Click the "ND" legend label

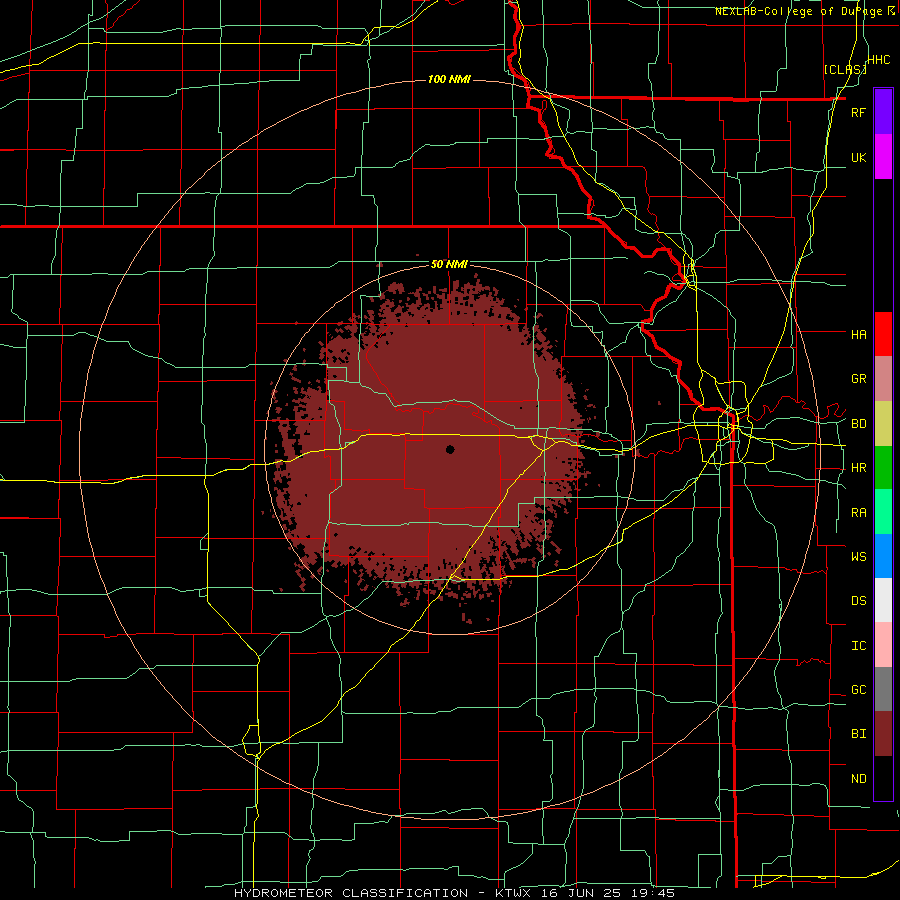(858, 779)
